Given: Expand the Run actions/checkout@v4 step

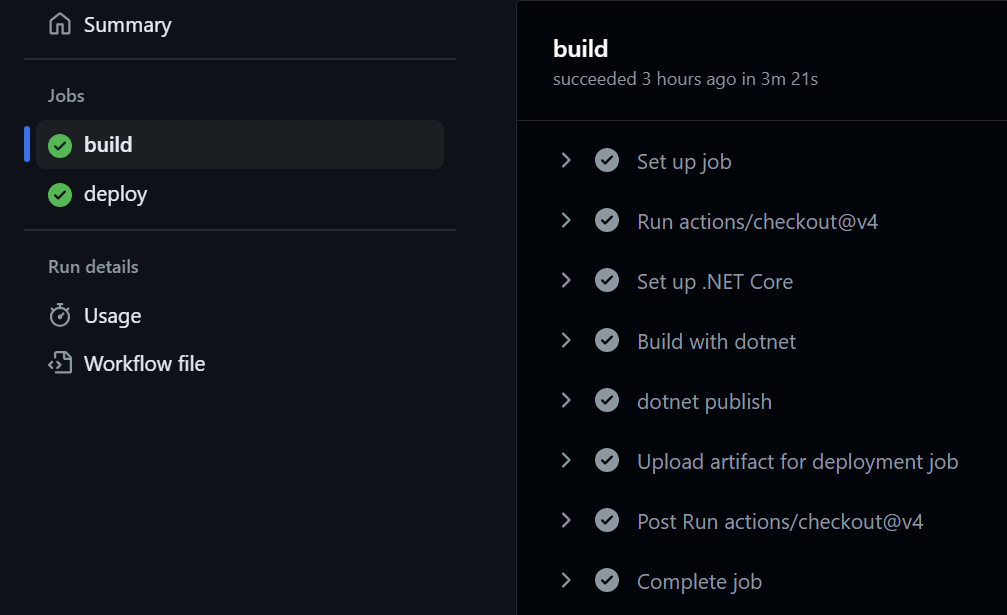Looking at the screenshot, I should [x=566, y=220].
